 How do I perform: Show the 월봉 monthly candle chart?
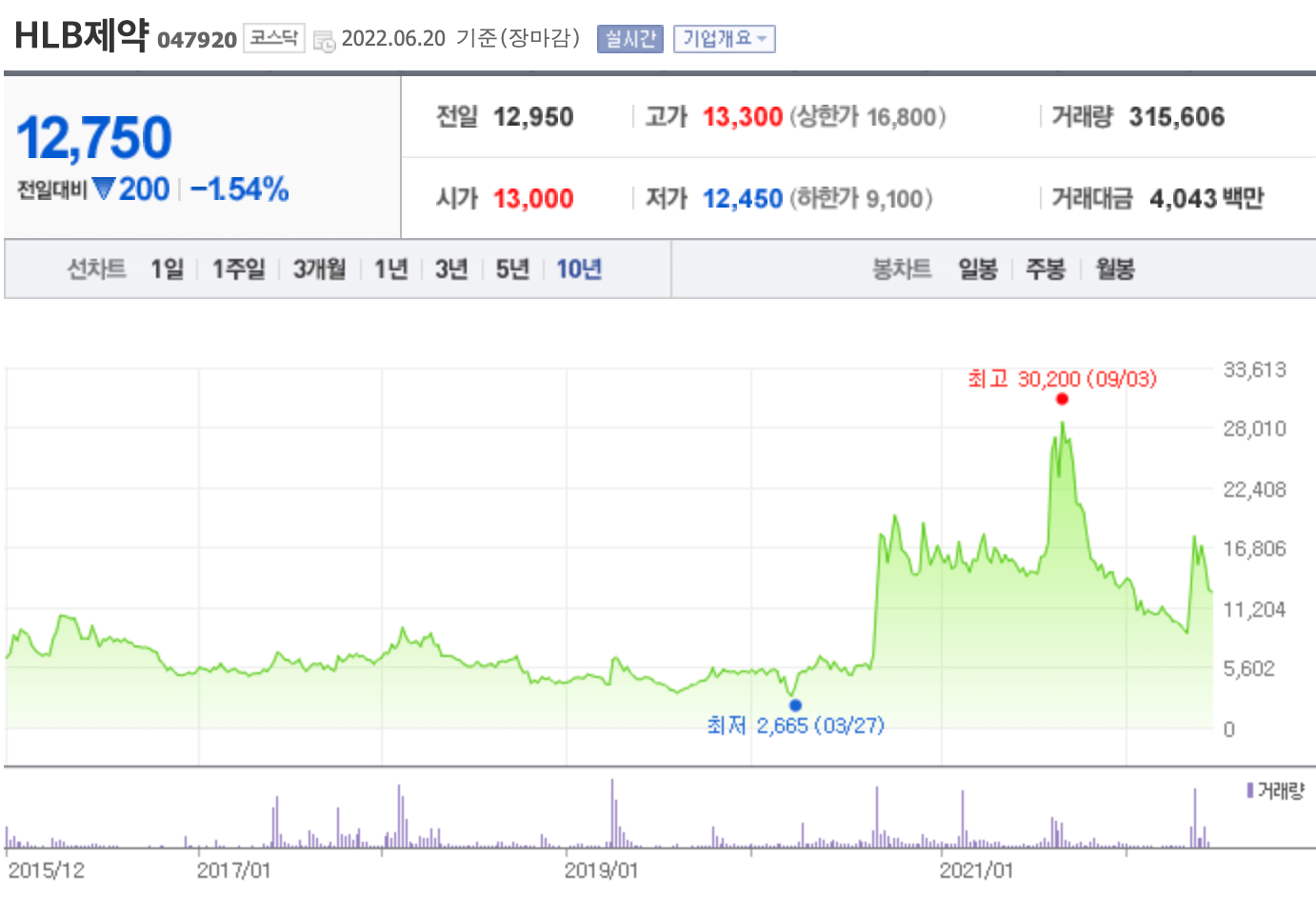(1115, 269)
